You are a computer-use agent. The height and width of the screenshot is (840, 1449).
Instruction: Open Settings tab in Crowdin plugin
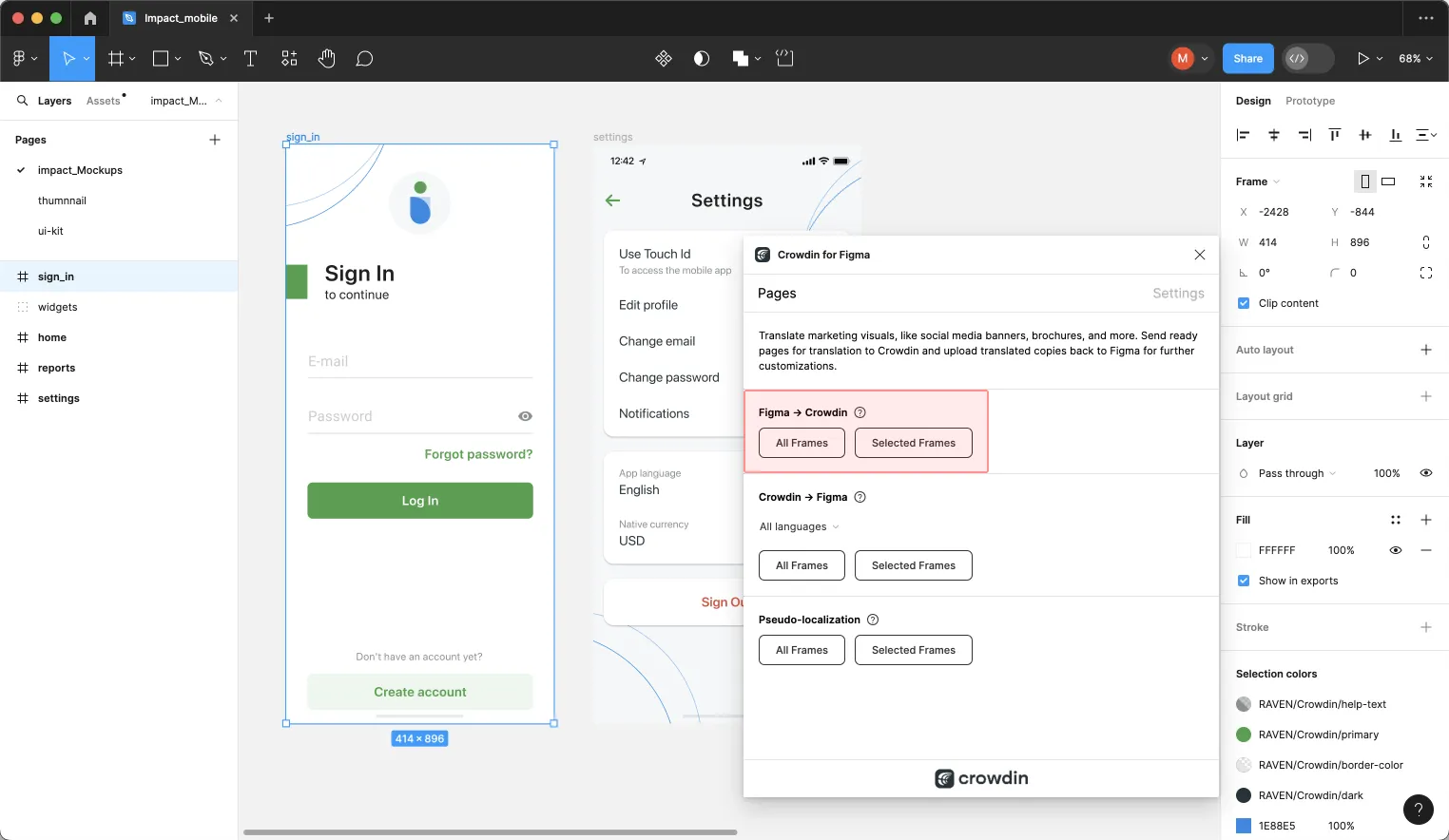(x=1178, y=294)
